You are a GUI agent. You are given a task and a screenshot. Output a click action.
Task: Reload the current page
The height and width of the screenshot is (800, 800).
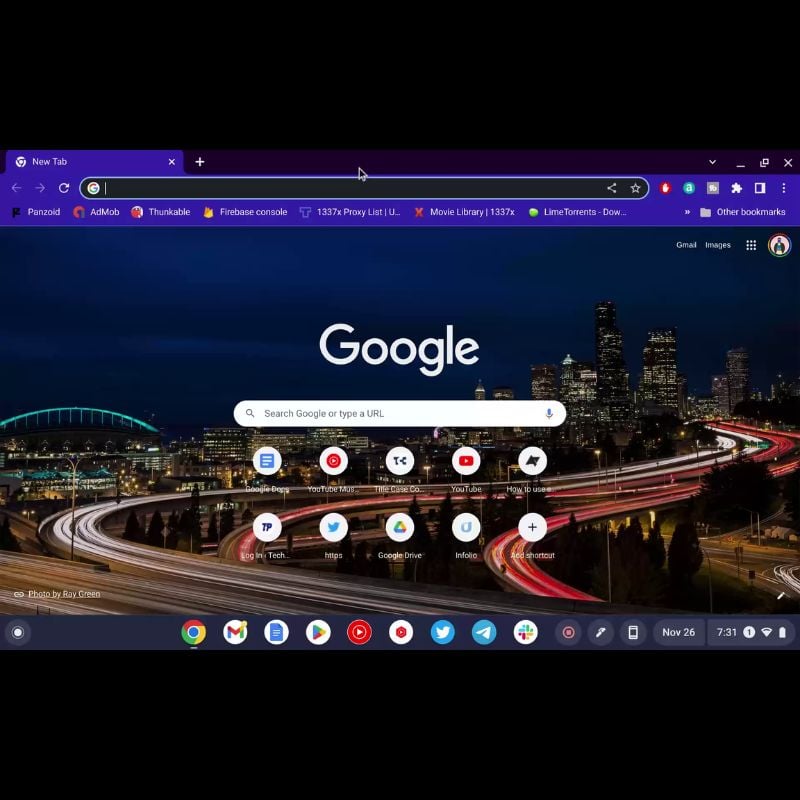(64, 188)
